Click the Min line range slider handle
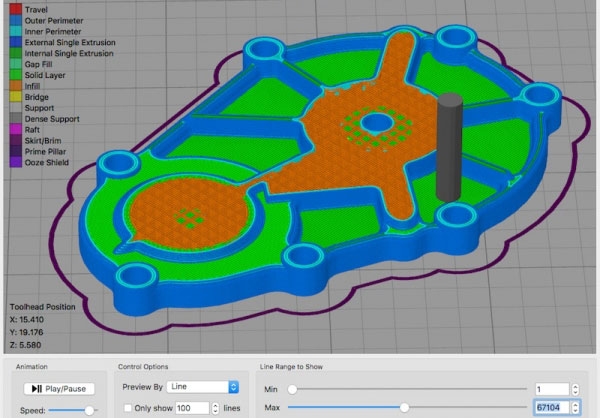The height and width of the screenshot is (418, 600). 291,388
